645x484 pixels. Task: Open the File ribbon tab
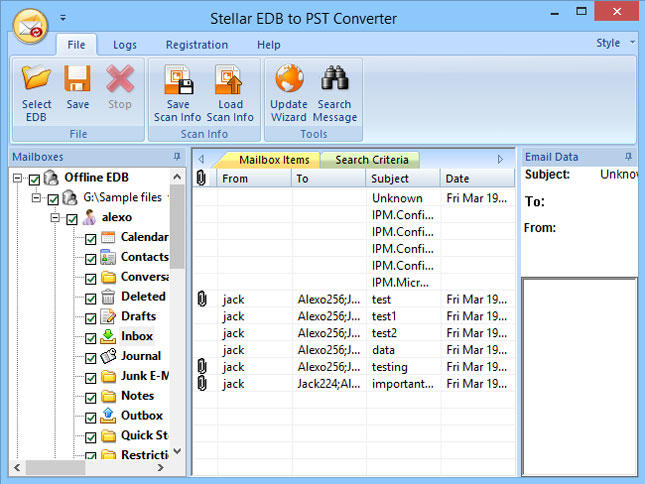(x=77, y=44)
